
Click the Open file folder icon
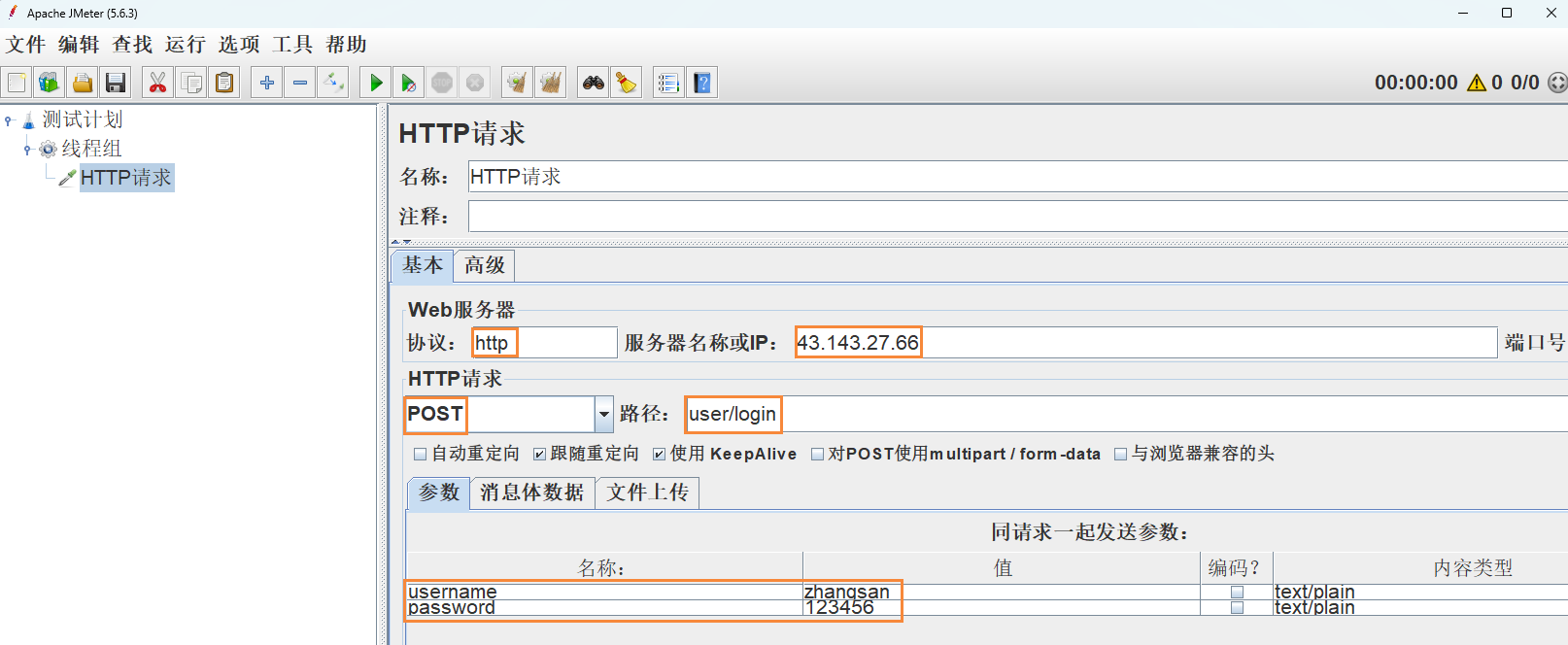click(x=83, y=83)
